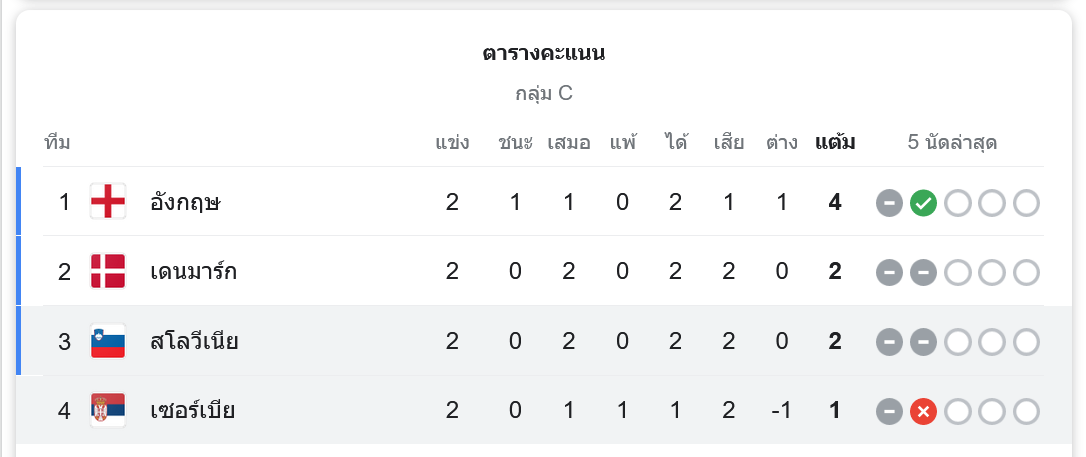Click England's first gray draw icon
The image size is (1086, 457).
tap(889, 203)
